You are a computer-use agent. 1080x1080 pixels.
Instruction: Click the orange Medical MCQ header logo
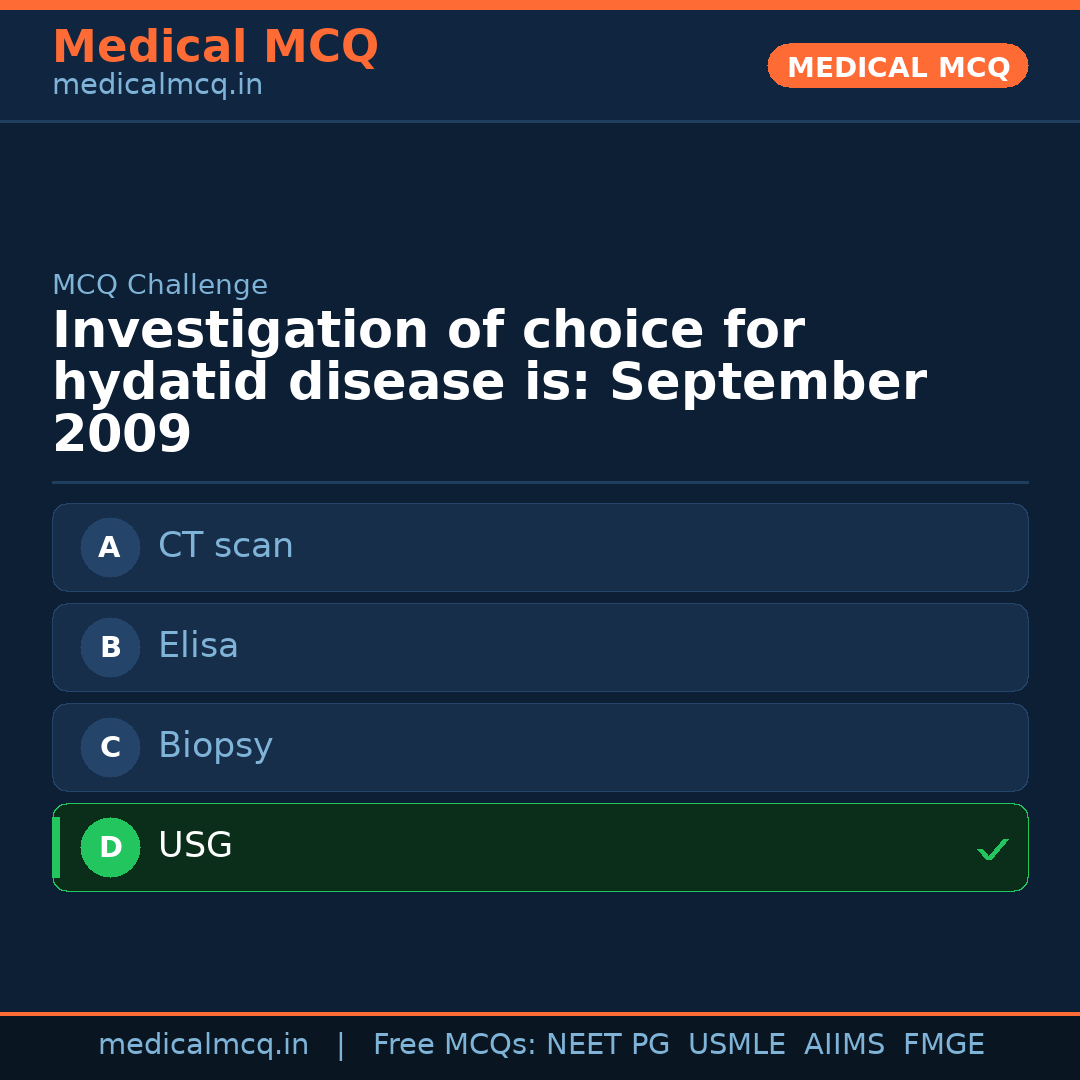point(215,47)
